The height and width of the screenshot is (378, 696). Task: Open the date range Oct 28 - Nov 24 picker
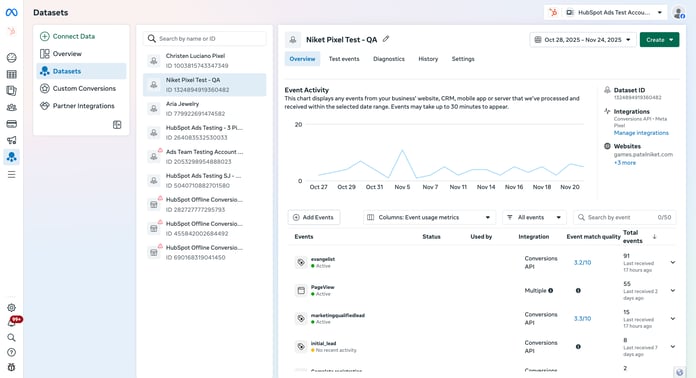click(x=583, y=39)
